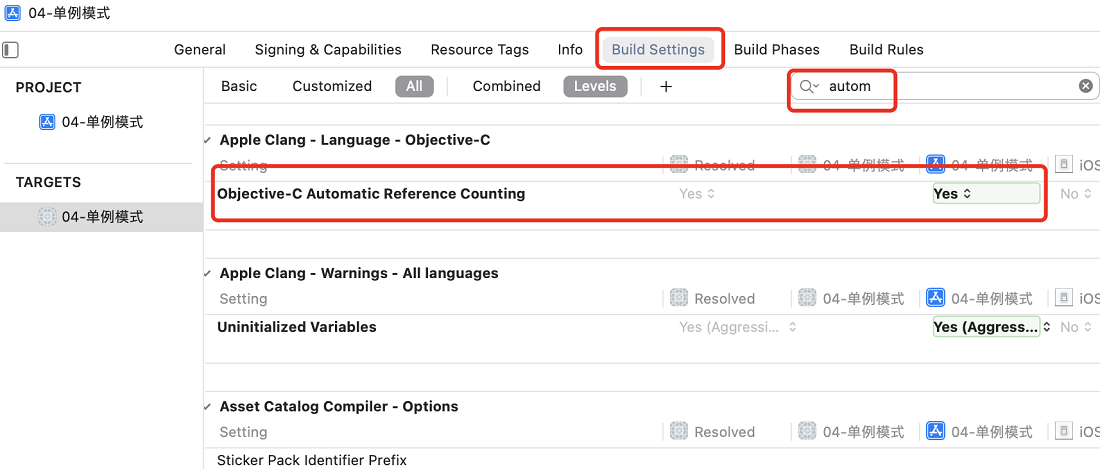The width and height of the screenshot is (1100, 469).
Task: Toggle the sidebar panel icon
Action: tap(11, 50)
